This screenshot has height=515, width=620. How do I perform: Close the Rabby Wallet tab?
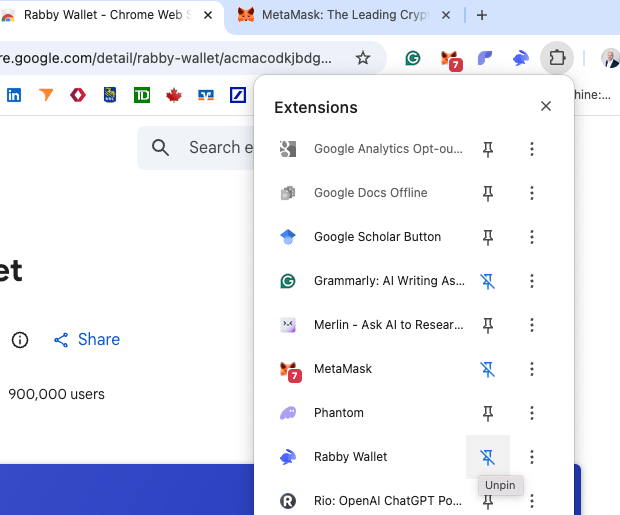click(x=208, y=15)
